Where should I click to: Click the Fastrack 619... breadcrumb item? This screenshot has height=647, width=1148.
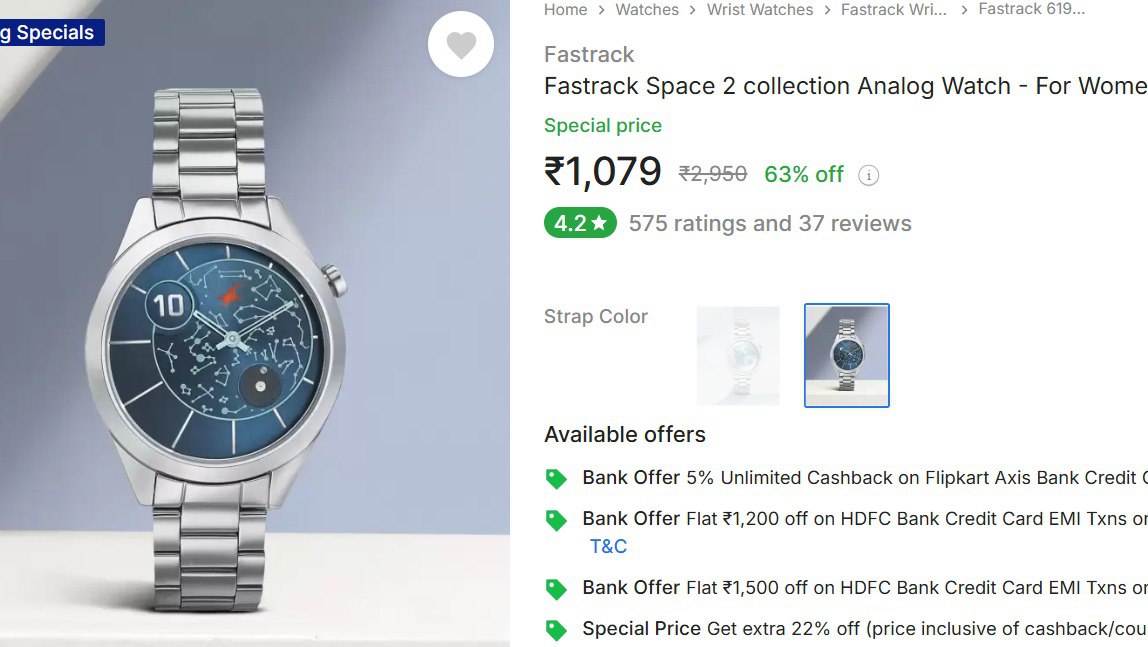coord(1031,10)
